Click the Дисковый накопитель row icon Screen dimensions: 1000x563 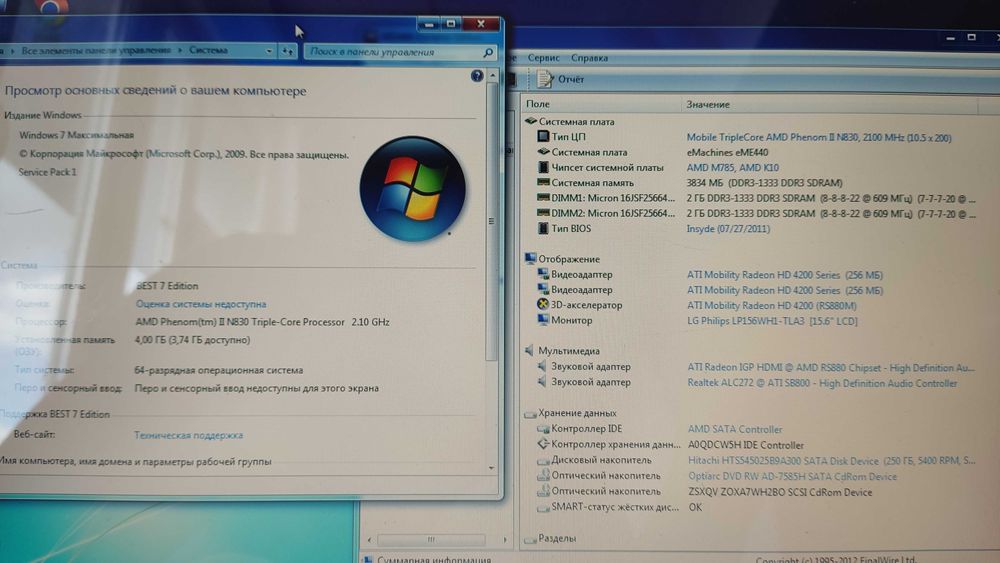pos(543,460)
